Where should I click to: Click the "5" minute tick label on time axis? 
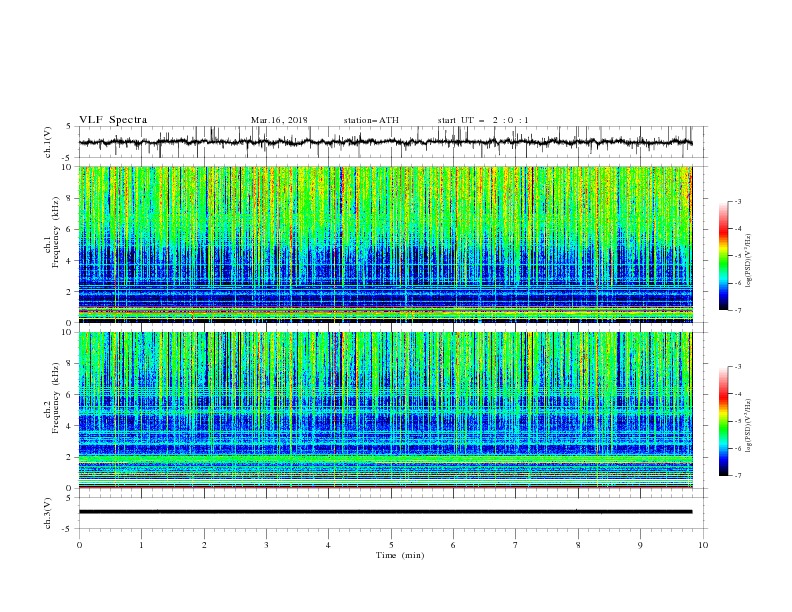click(x=391, y=545)
